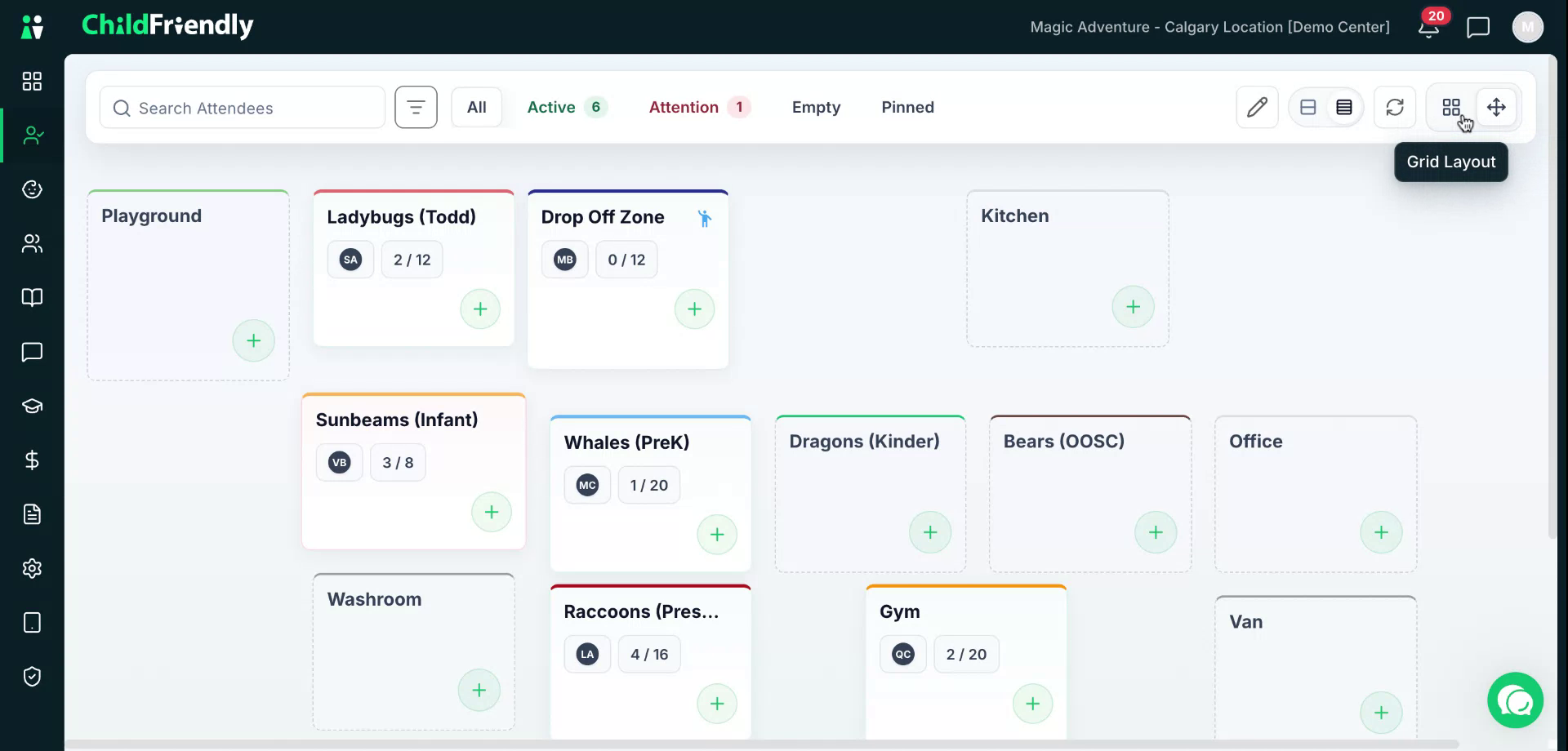This screenshot has width=1568, height=751.
Task: Open the shield icon in sidebar
Action: [x=32, y=677]
